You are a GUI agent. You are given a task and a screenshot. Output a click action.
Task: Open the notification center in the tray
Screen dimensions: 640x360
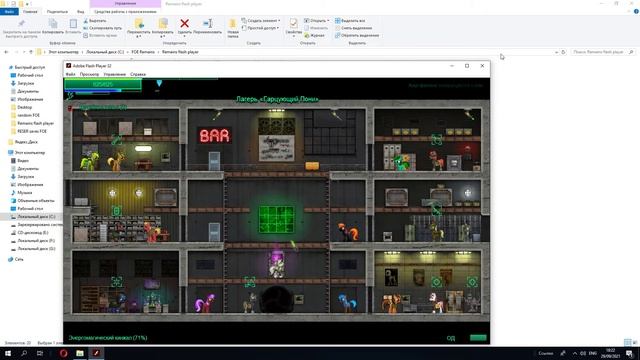(629, 353)
